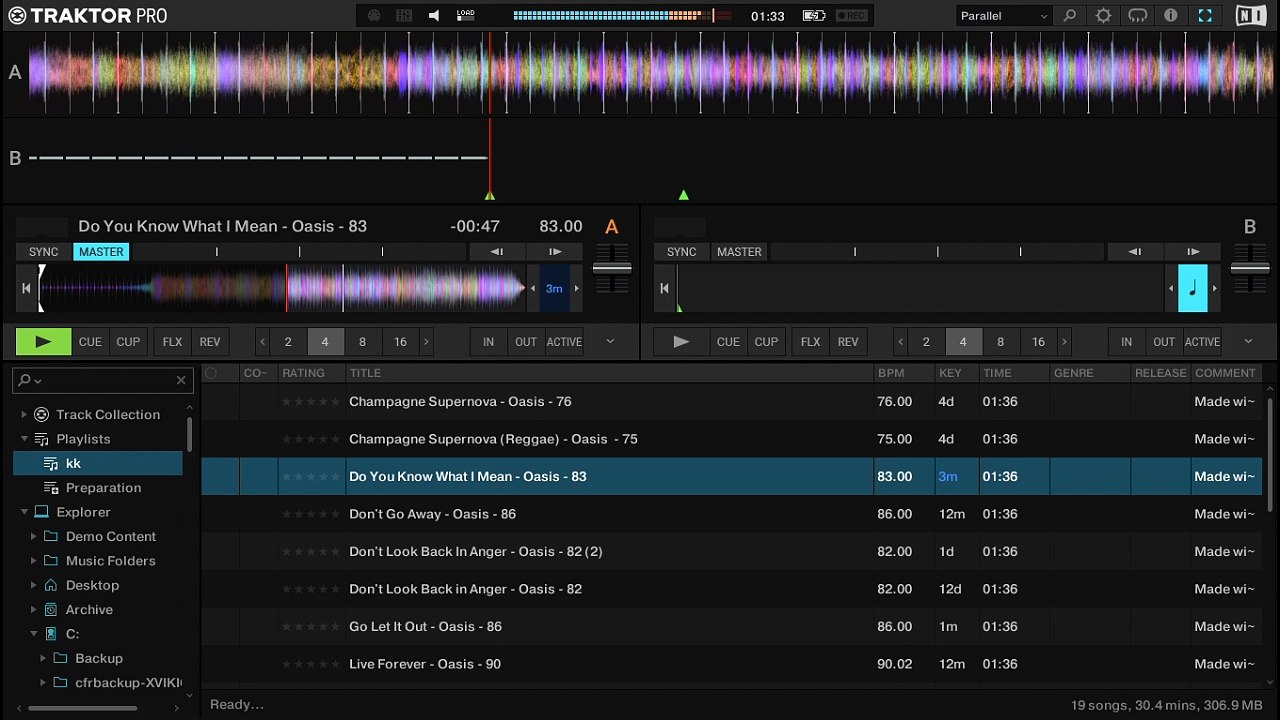Tempo bend down on Deck B
The width and height of the screenshot is (1280, 720).
tap(1135, 252)
